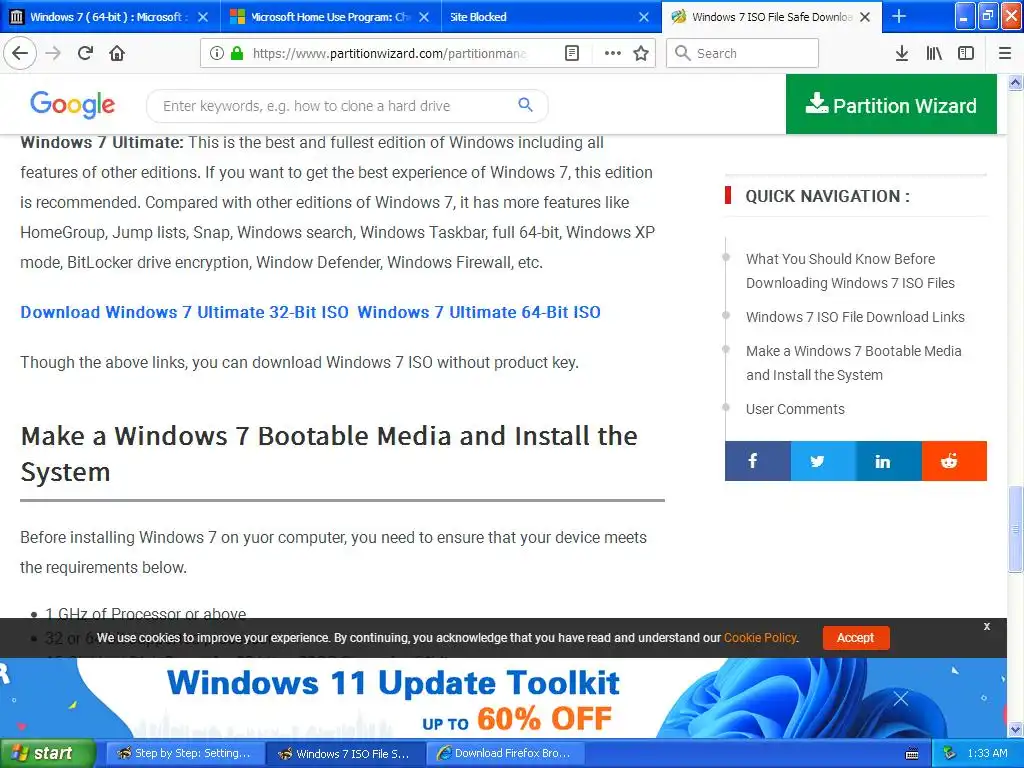Click the 1:33 AM system clock
This screenshot has width=1024, height=768.
(x=987, y=754)
